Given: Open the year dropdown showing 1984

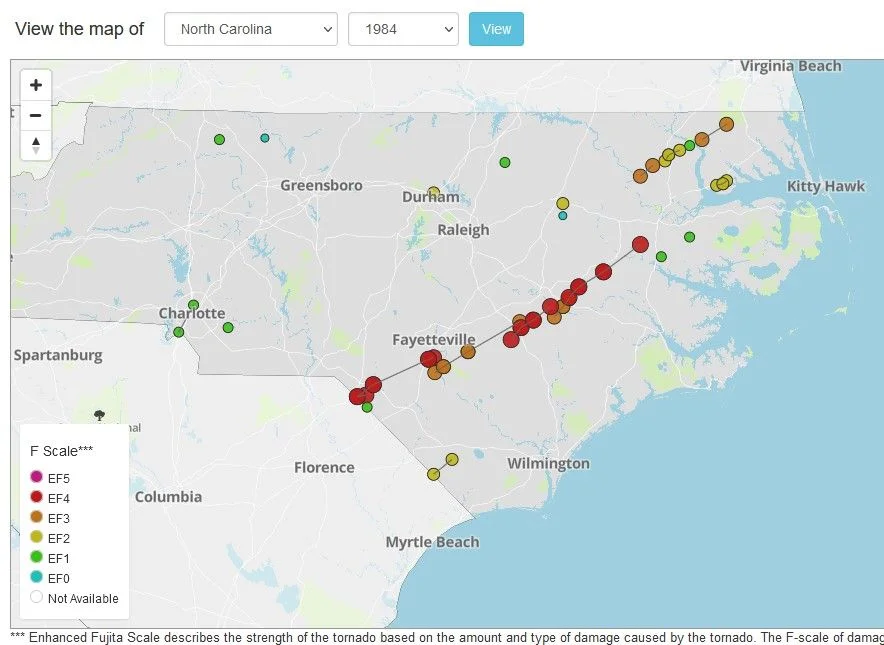Looking at the screenshot, I should coord(403,29).
